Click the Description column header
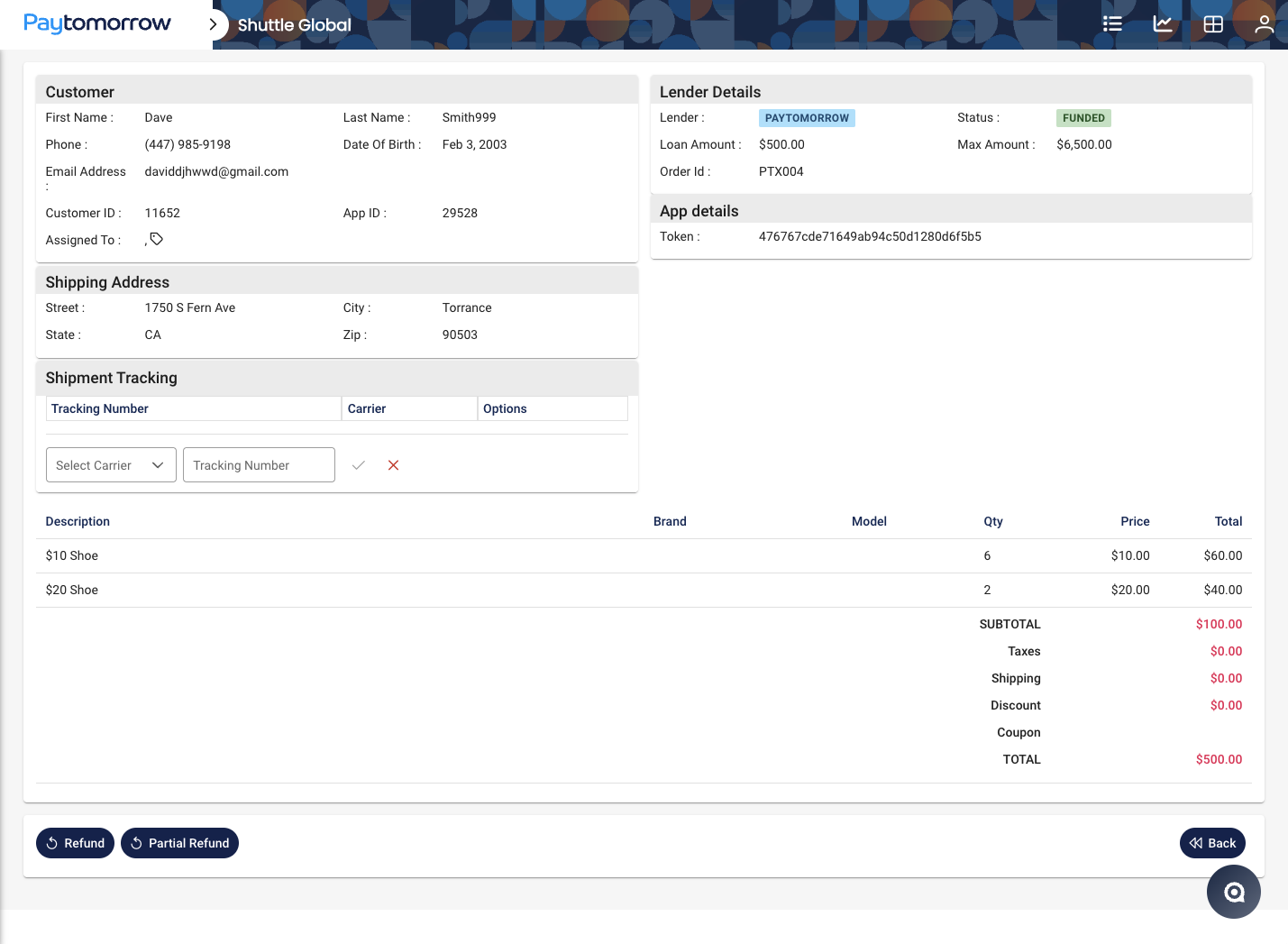 (x=78, y=521)
